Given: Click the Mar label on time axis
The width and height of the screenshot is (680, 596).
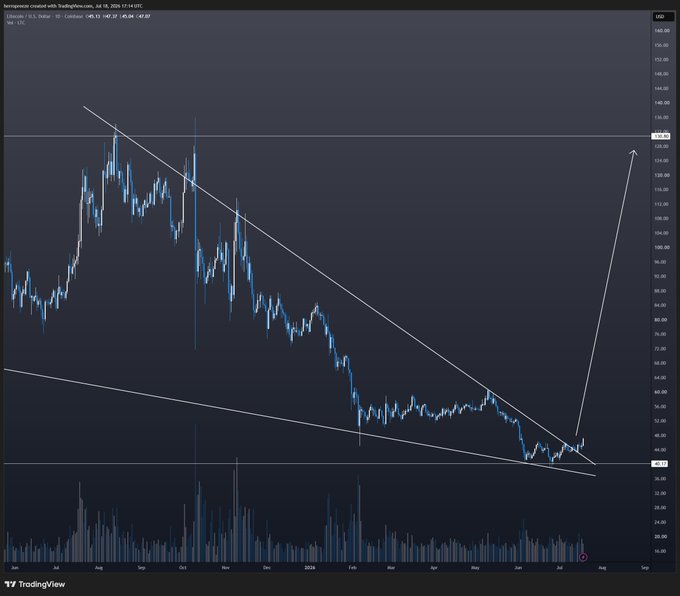Looking at the screenshot, I should (x=391, y=567).
